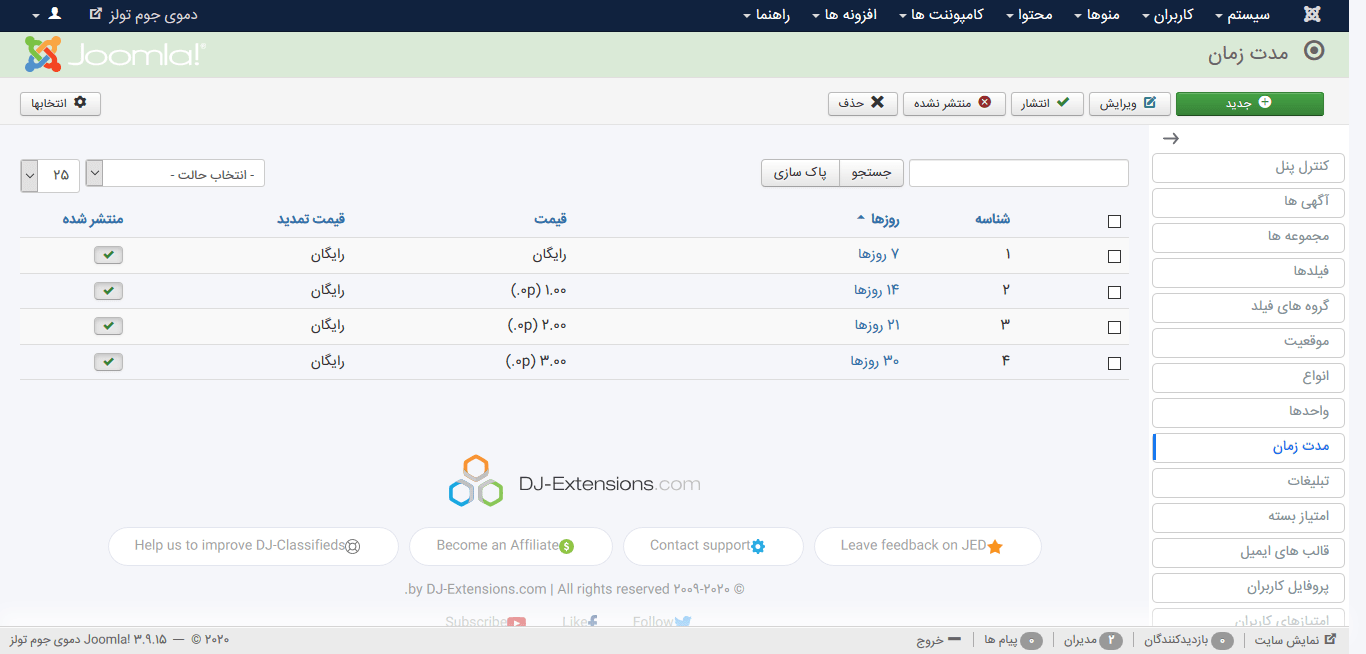
Task: Tick the checkbox for 21 روزها row
Action: (x=1114, y=327)
